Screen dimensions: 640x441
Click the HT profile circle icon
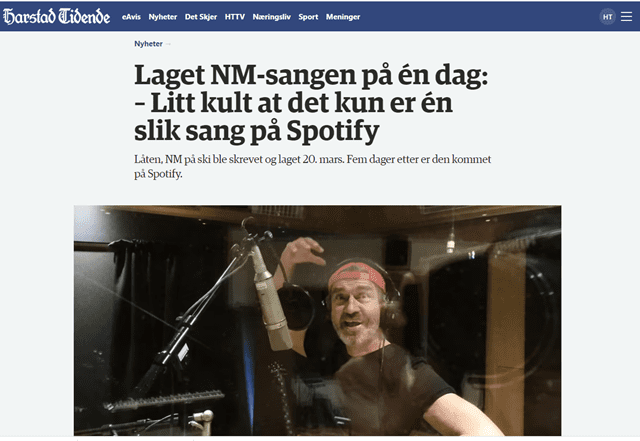(607, 17)
